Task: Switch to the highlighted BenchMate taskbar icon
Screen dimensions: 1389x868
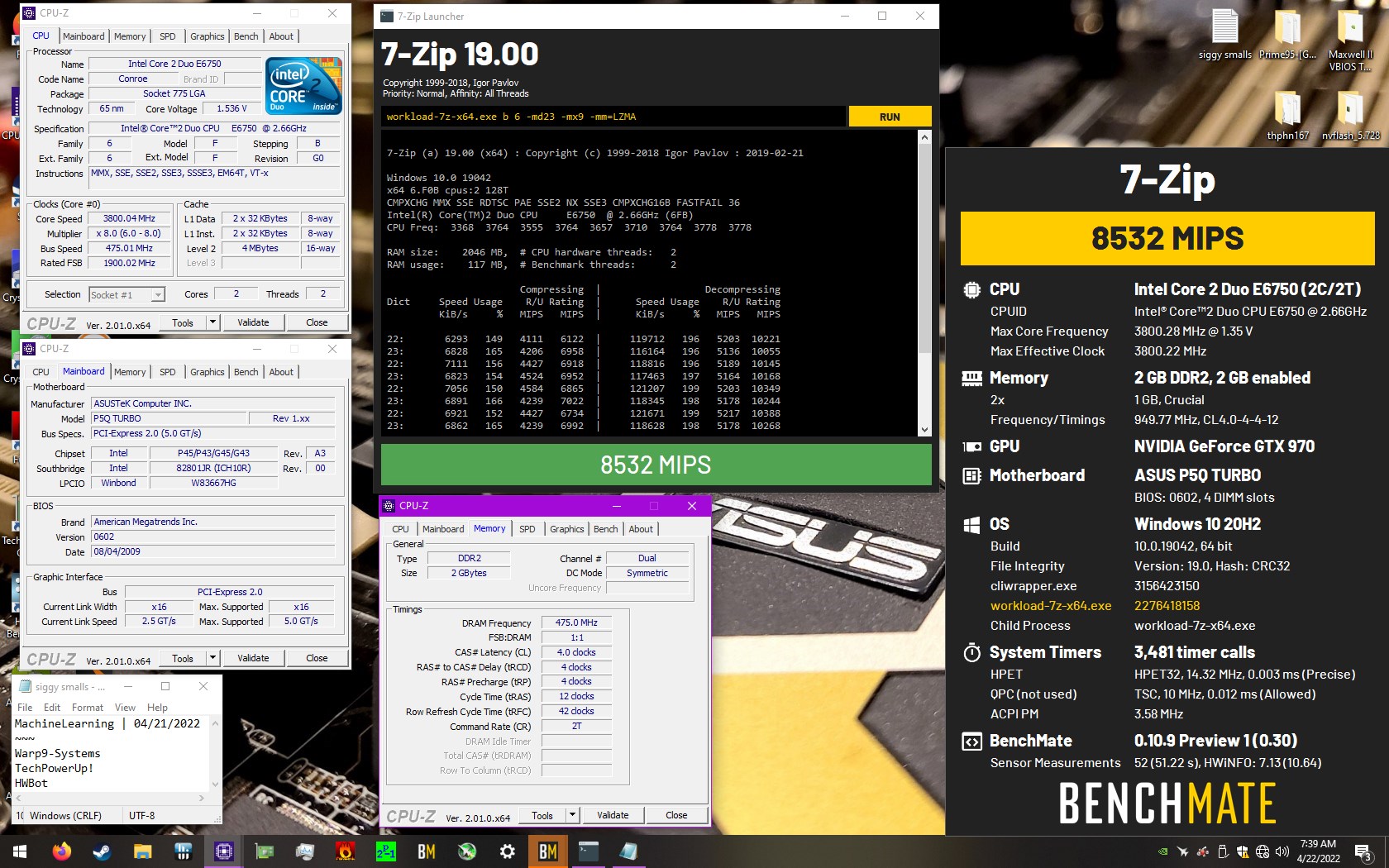Action: coord(548,851)
